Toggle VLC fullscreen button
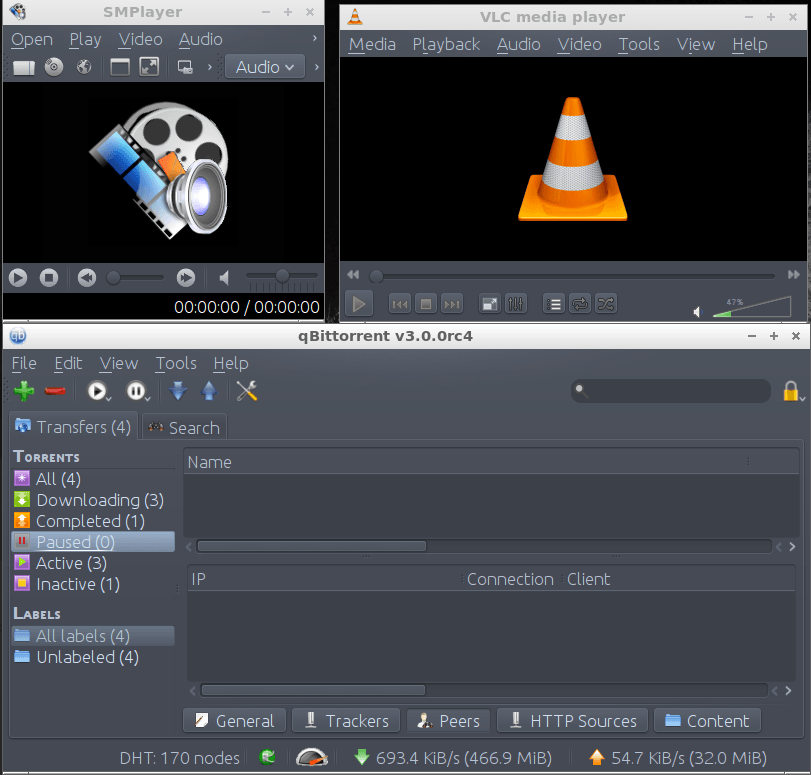The width and height of the screenshot is (811, 775). (490, 304)
